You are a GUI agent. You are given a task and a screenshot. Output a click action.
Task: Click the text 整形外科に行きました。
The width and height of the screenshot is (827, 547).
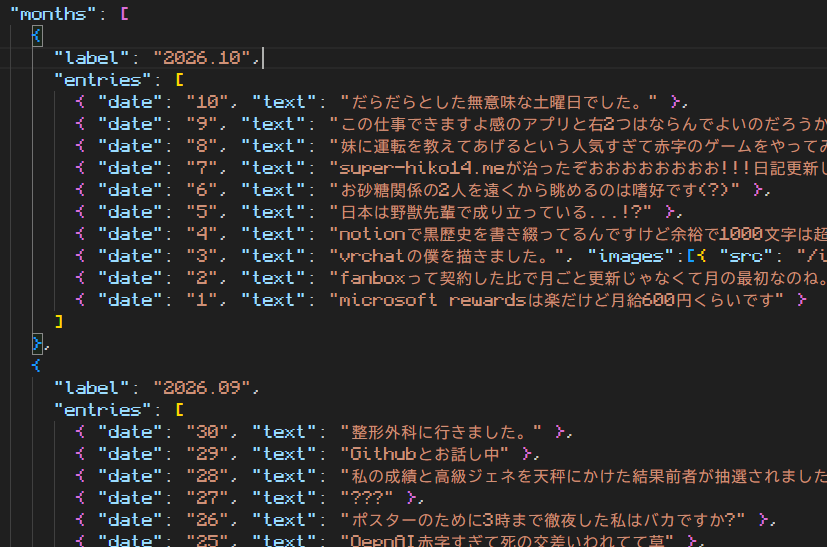coord(441,433)
